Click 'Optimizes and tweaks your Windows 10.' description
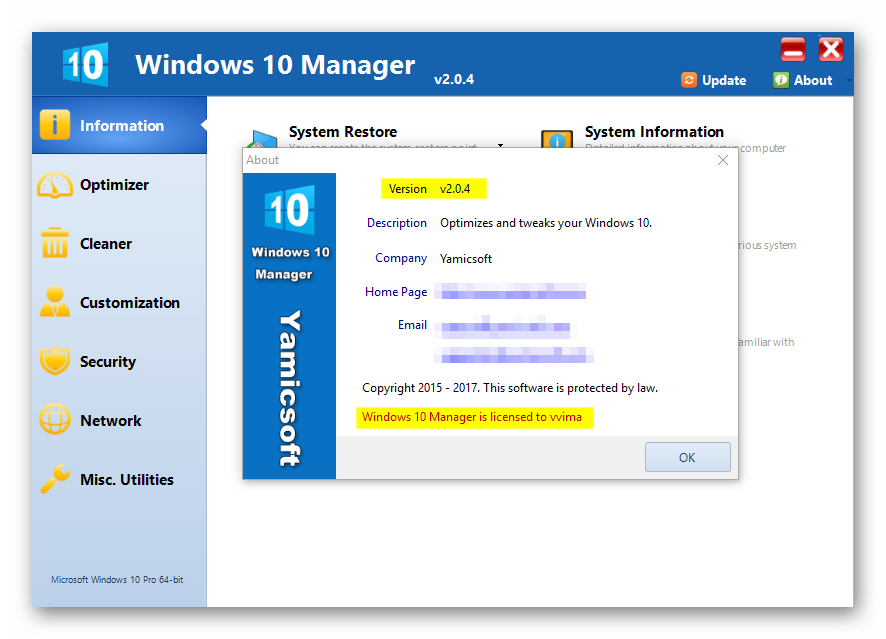This screenshot has height=639, width=886. pyautogui.click(x=546, y=223)
